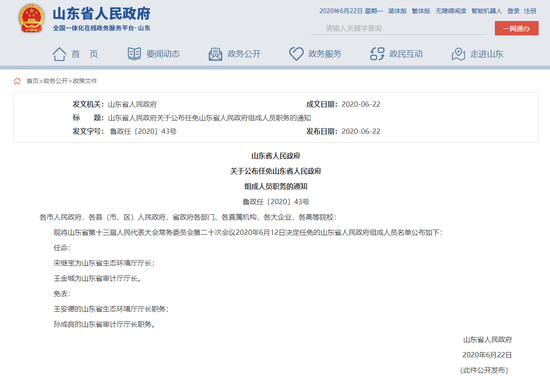The width and height of the screenshot is (550, 380).
Task: Click the 首页 breadcrumb link
Action: (33, 81)
